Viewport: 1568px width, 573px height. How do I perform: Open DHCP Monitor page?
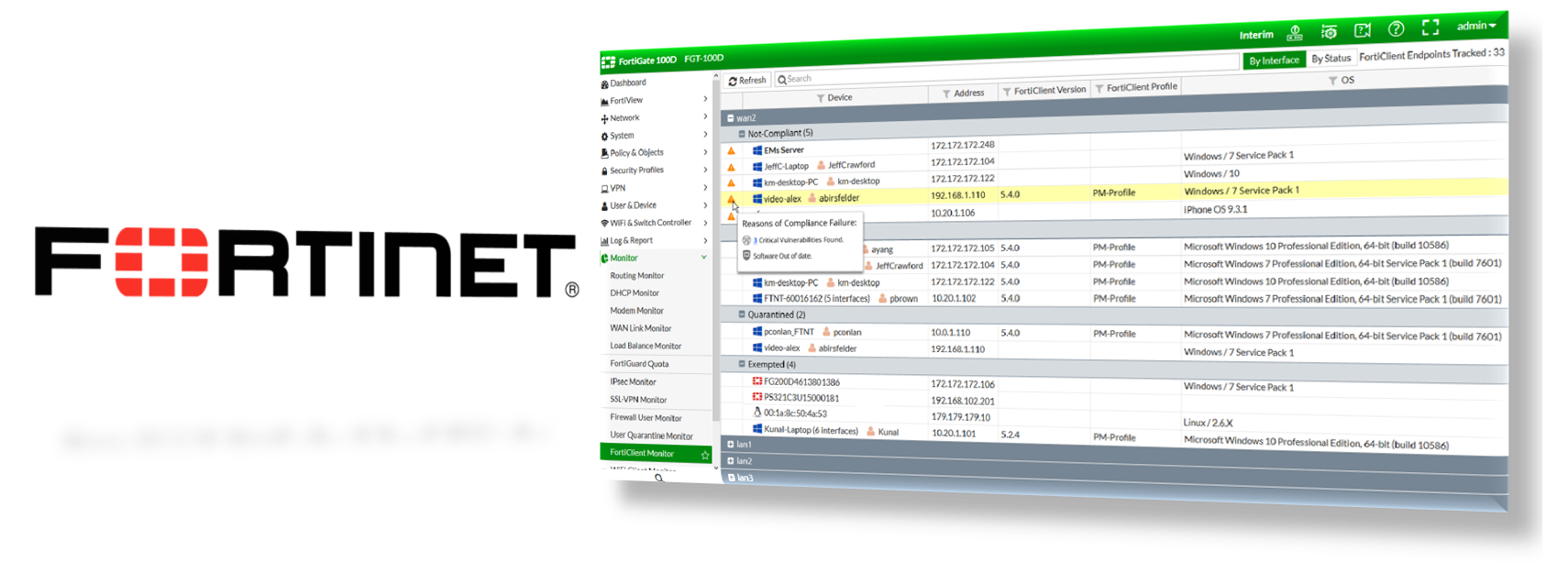tap(635, 293)
